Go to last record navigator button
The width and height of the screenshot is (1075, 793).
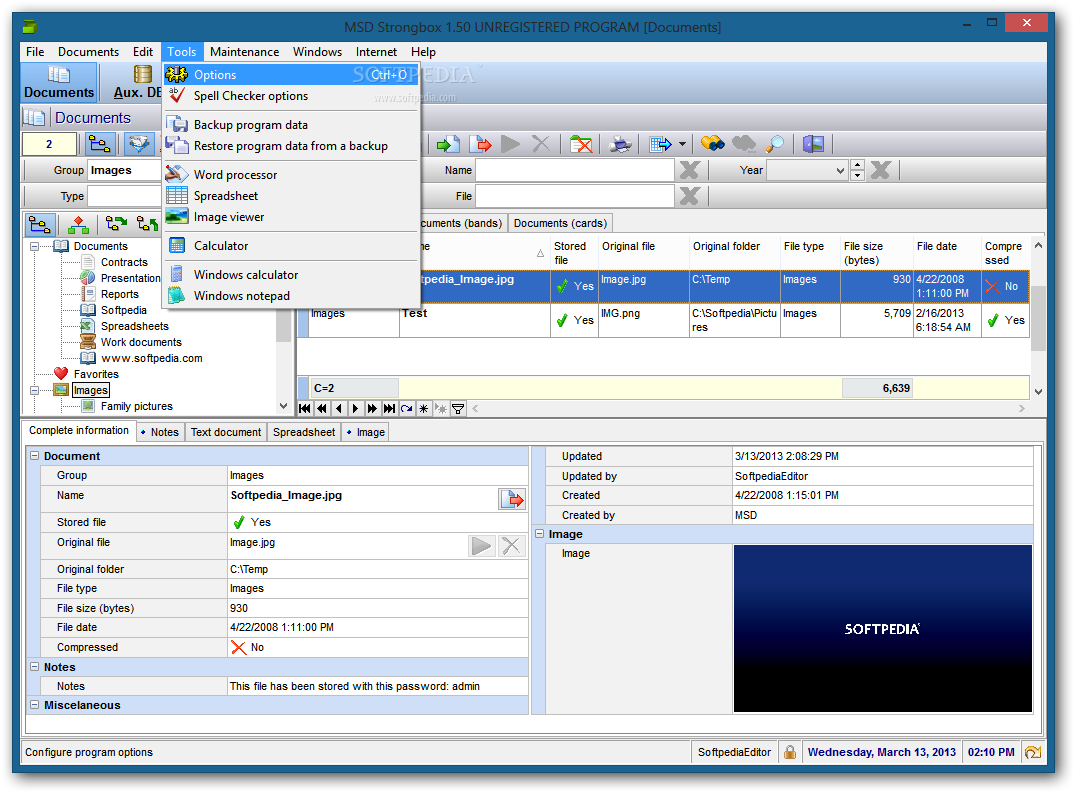pos(389,408)
